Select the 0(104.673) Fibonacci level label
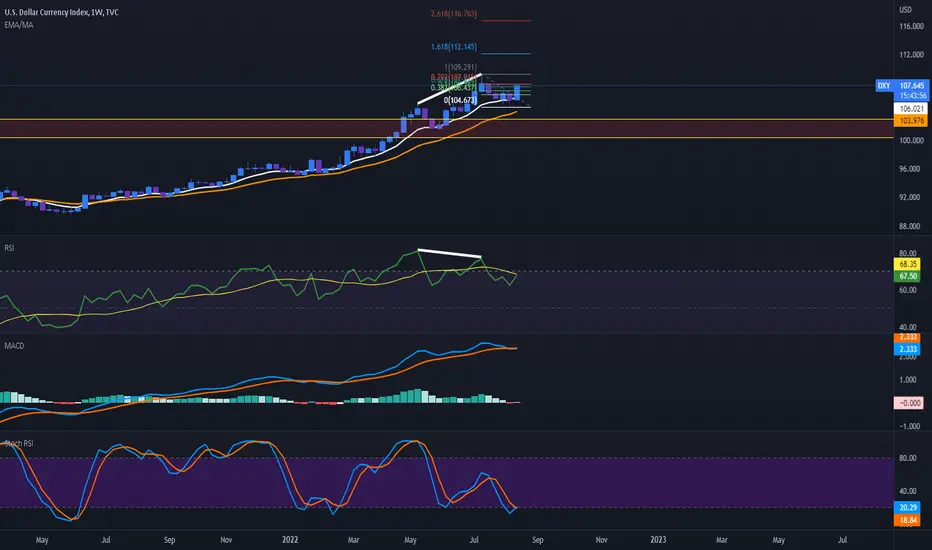This screenshot has height=550, width=932. point(460,100)
